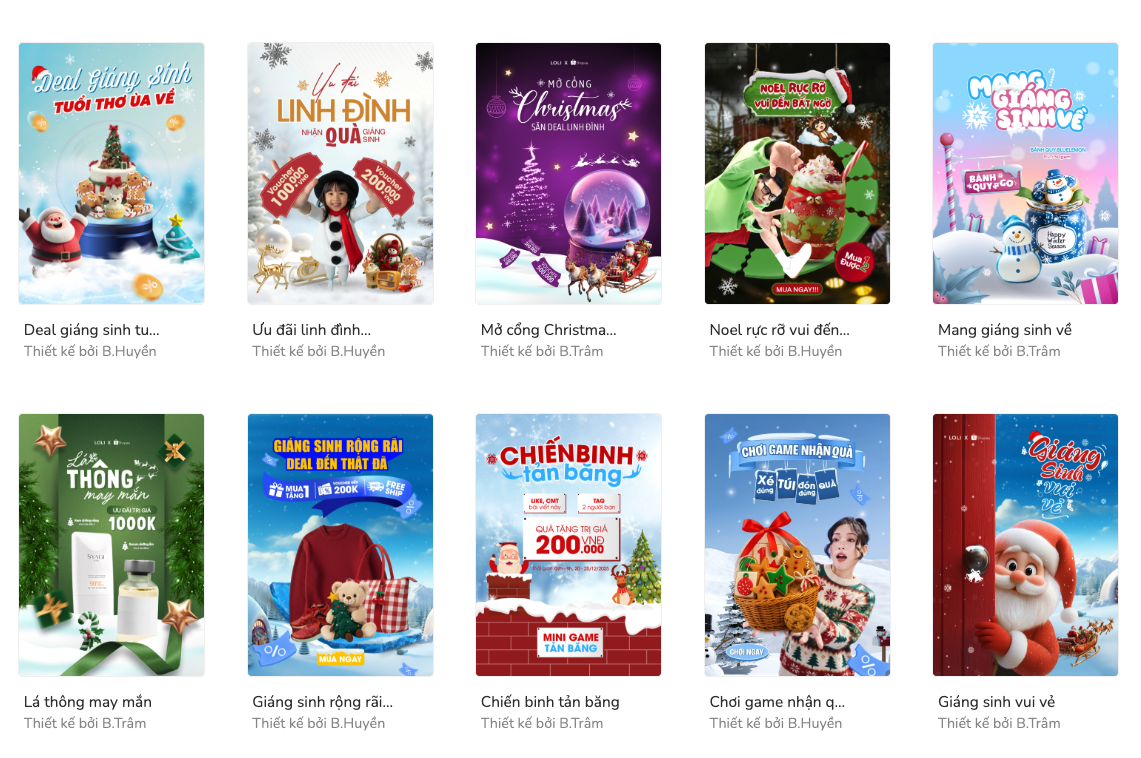Open the Chơi game nhận quà thumbnail
The height and width of the screenshot is (758, 1141).
click(x=798, y=545)
